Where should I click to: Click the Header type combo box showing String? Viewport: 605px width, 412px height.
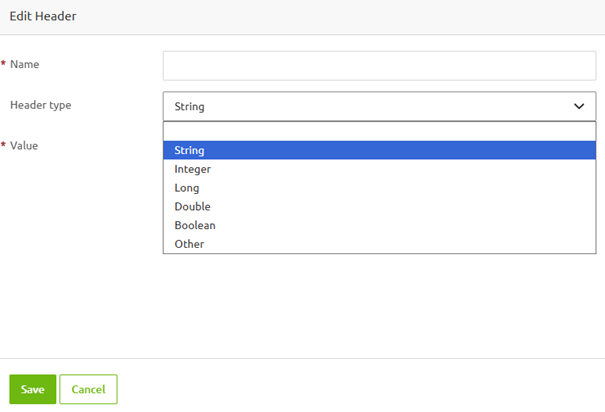(x=370, y=106)
